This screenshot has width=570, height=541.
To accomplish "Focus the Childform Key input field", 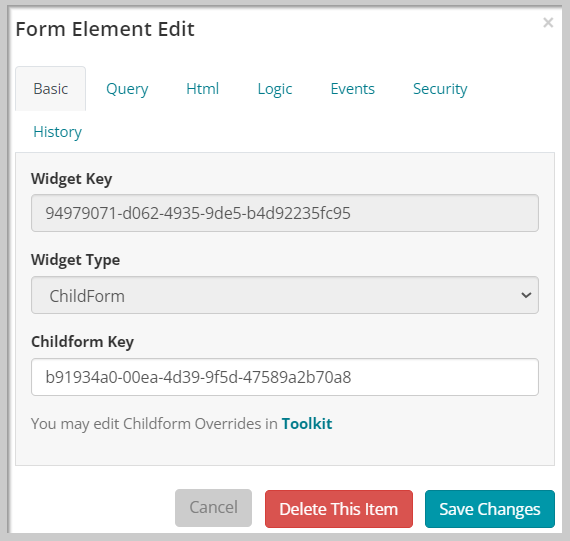I will pyautogui.click(x=285, y=377).
